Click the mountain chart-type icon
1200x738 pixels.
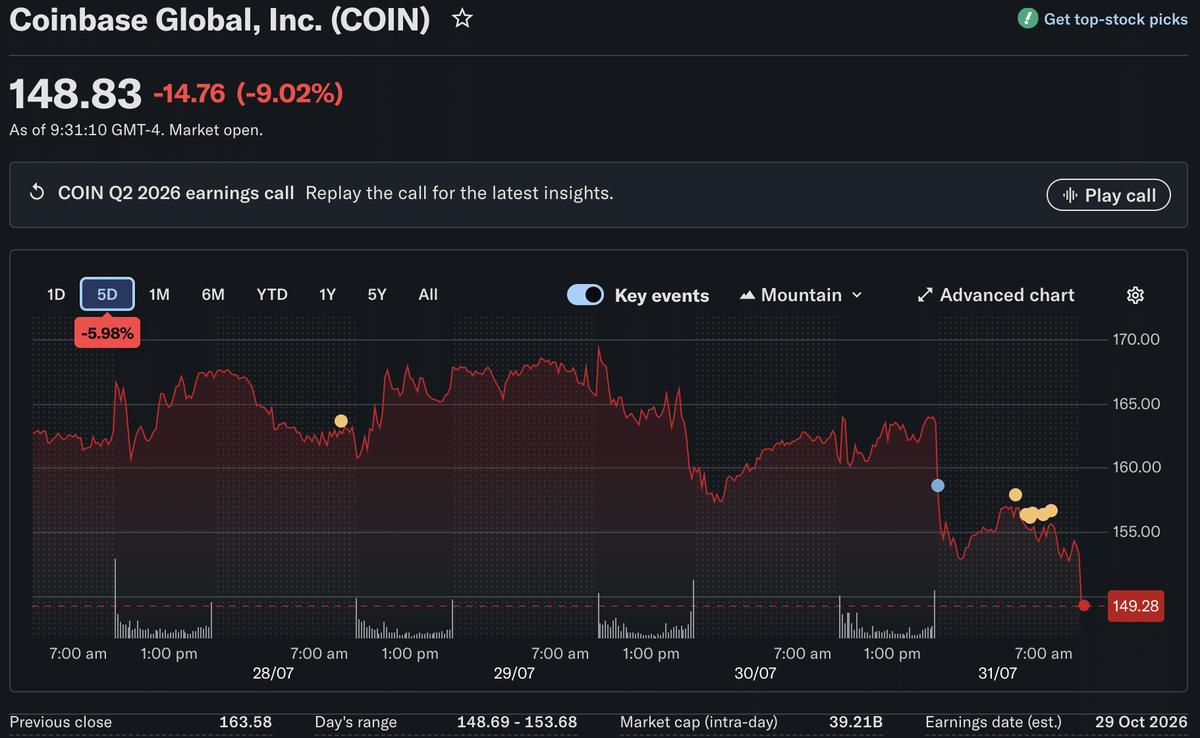tap(747, 295)
